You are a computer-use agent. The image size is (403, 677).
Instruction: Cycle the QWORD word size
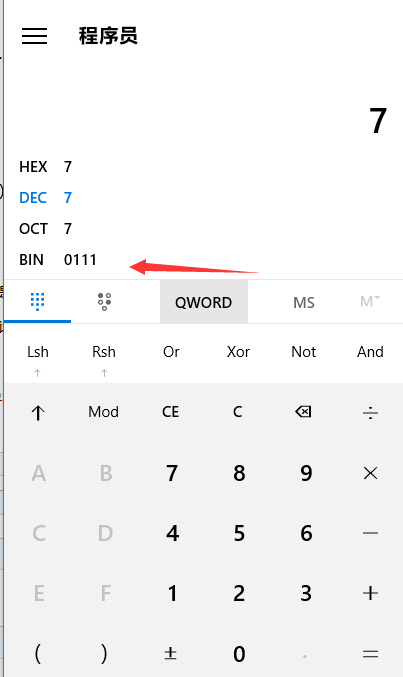coord(203,302)
